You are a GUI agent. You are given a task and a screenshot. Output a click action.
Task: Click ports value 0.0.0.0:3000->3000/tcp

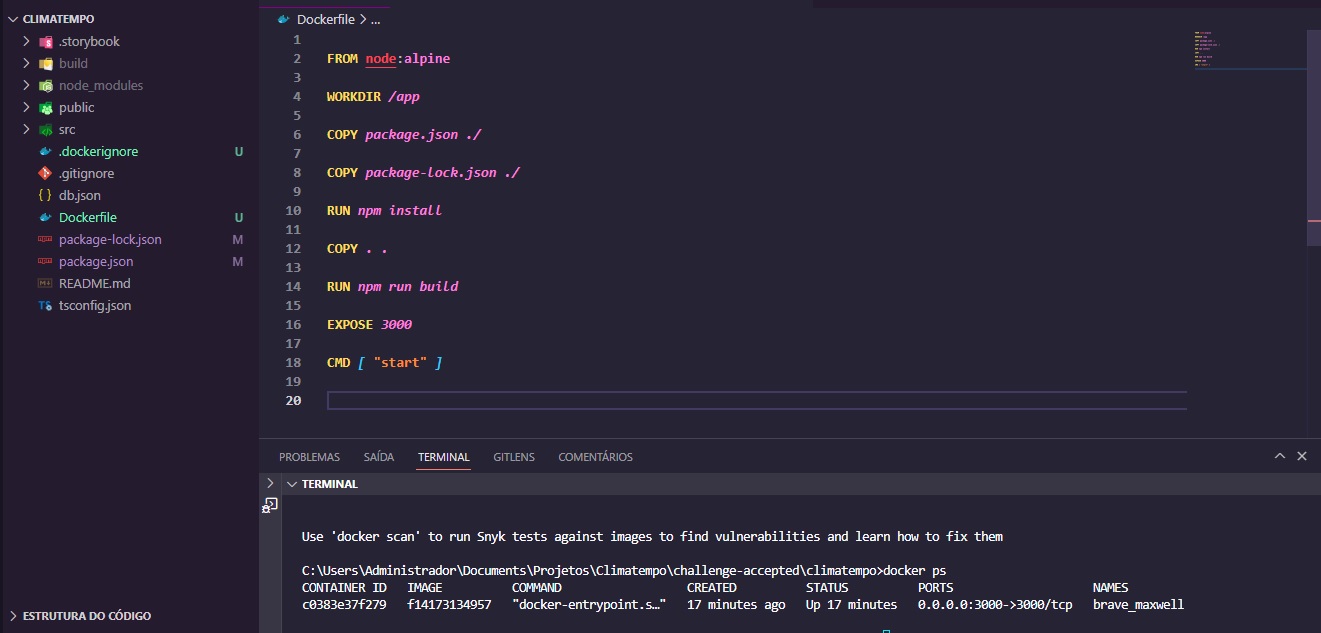(x=995, y=605)
